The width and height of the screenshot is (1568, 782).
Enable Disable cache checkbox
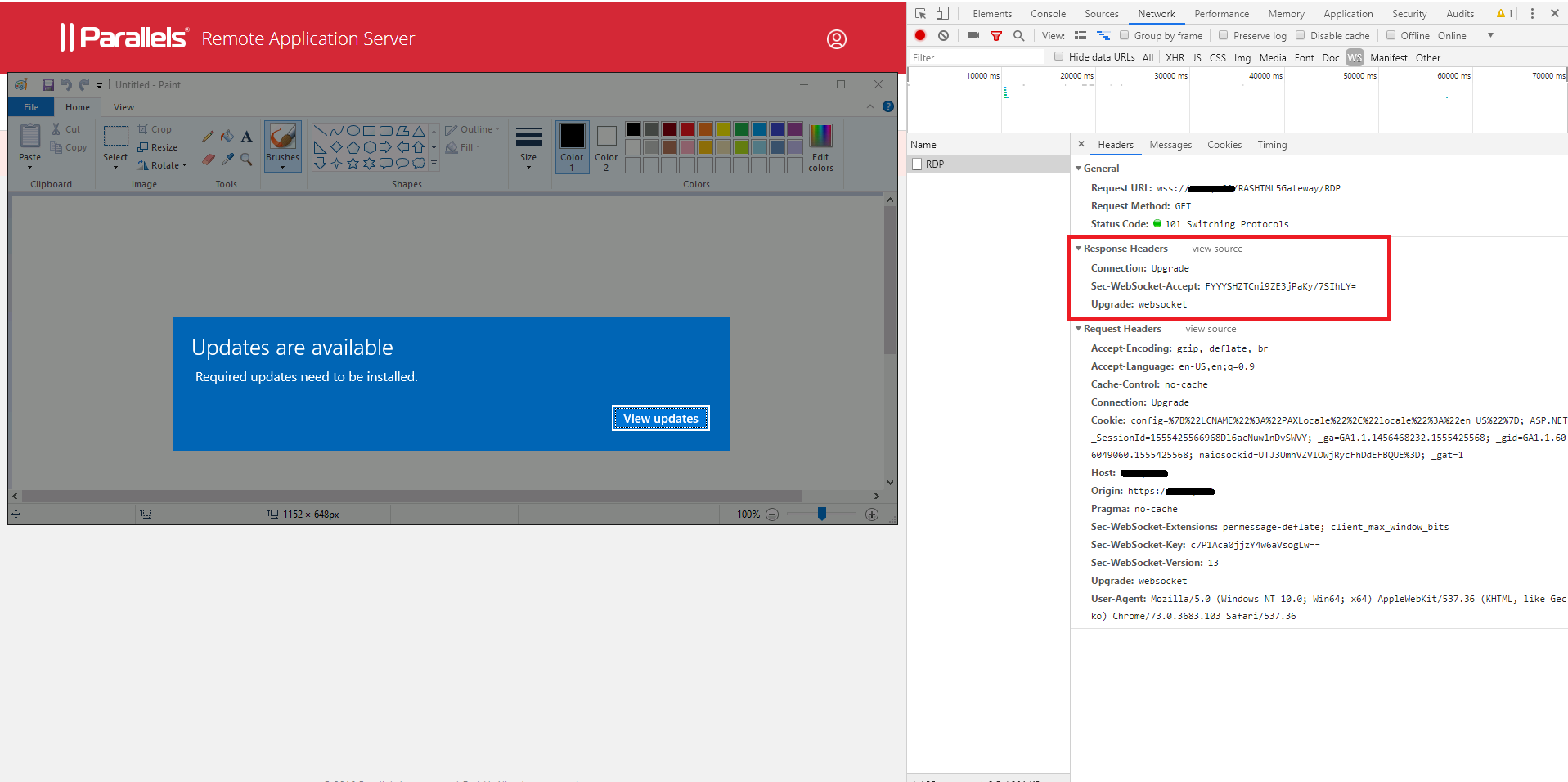click(x=1301, y=35)
